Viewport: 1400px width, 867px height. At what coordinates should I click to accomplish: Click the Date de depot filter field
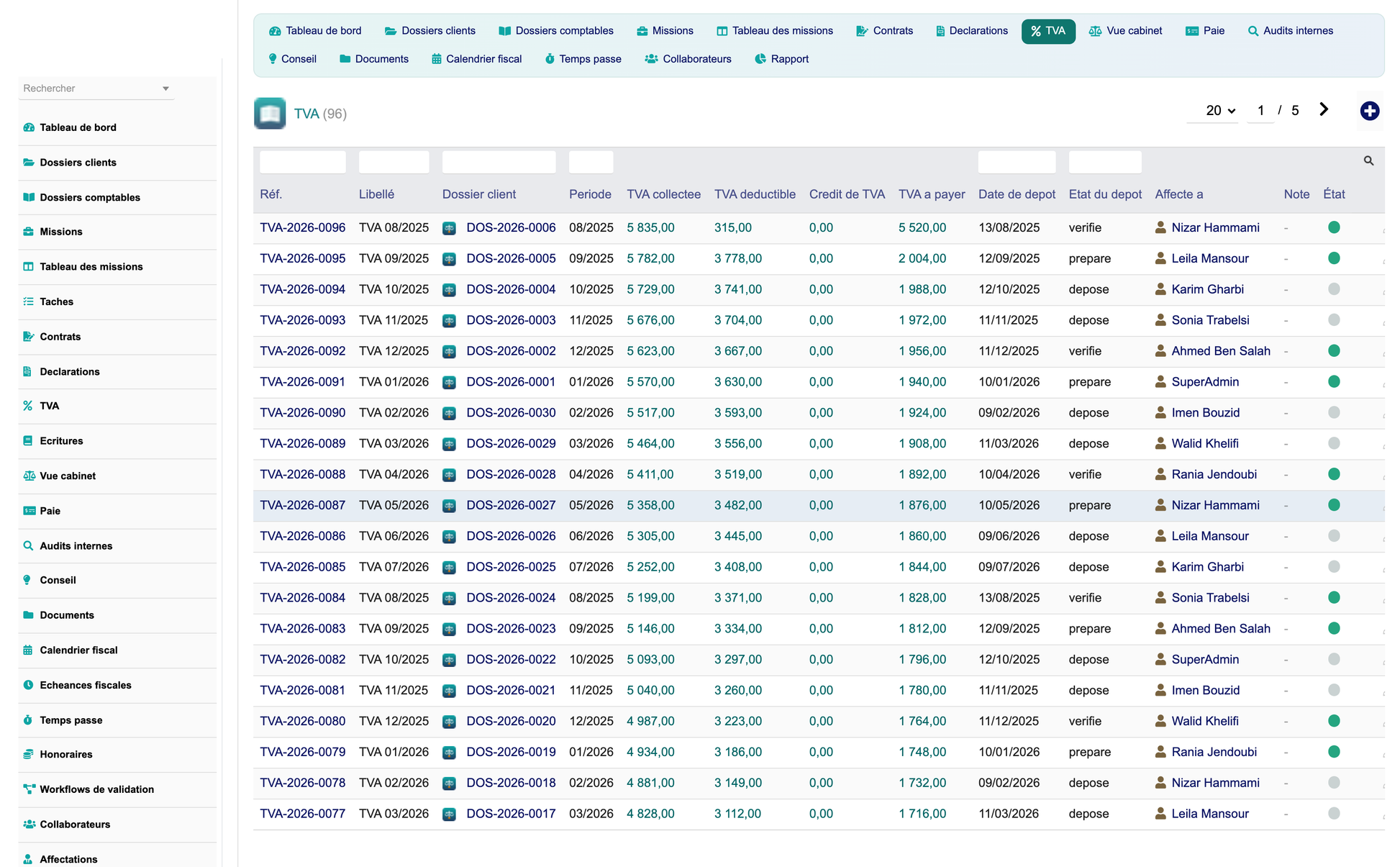pos(1017,162)
